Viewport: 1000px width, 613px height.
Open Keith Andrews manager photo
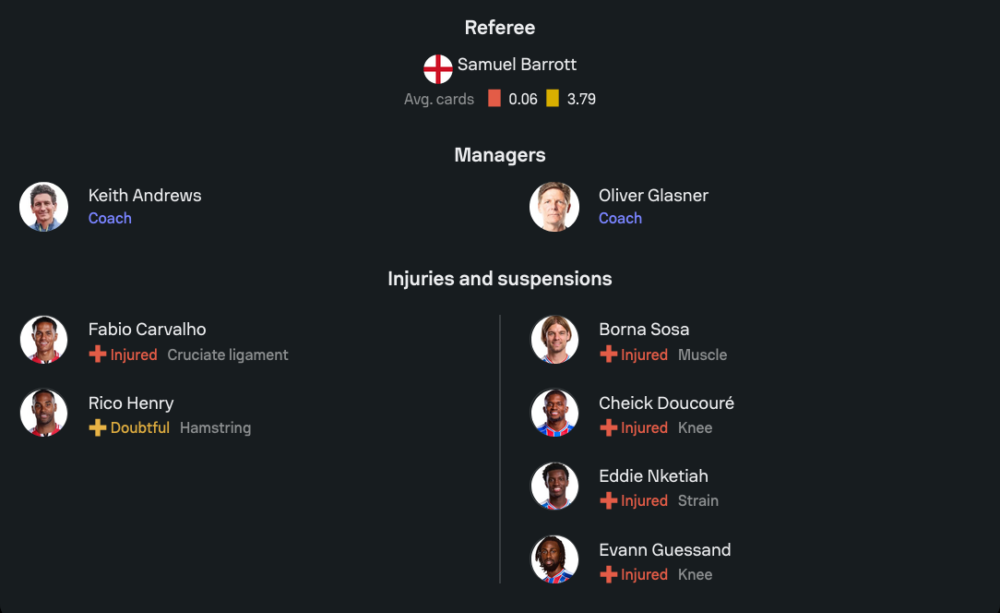click(x=44, y=207)
